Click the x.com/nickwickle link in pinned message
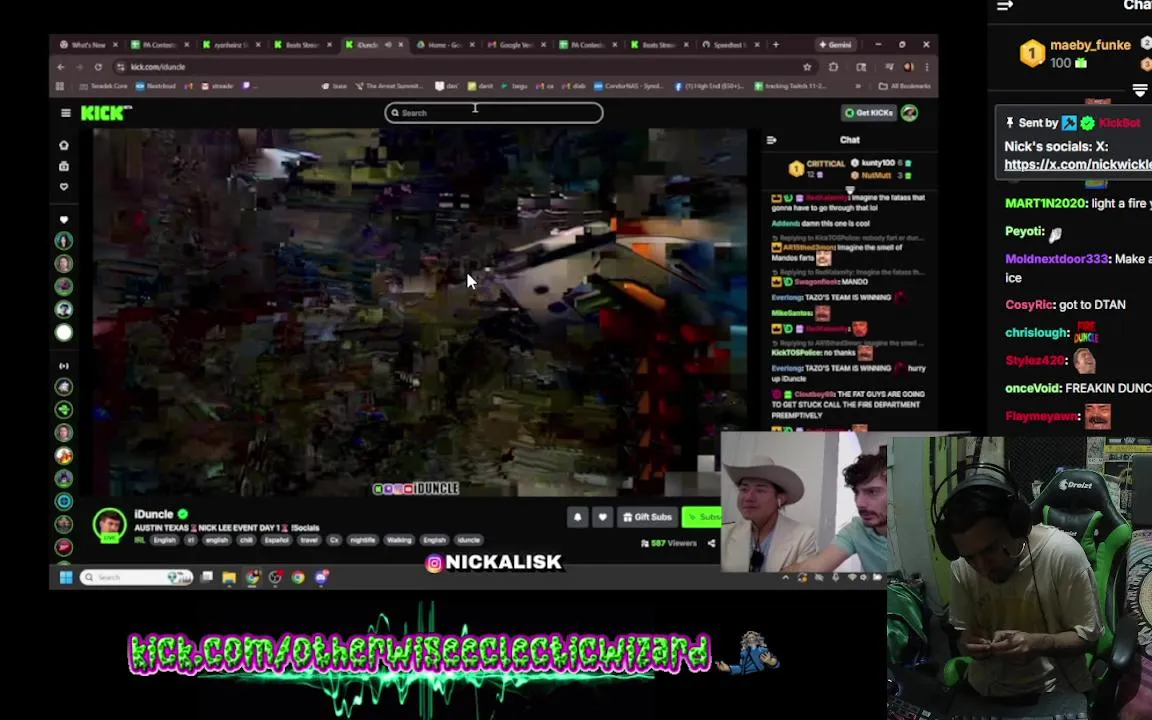Screen dimensions: 1152x720 coord(1078,165)
